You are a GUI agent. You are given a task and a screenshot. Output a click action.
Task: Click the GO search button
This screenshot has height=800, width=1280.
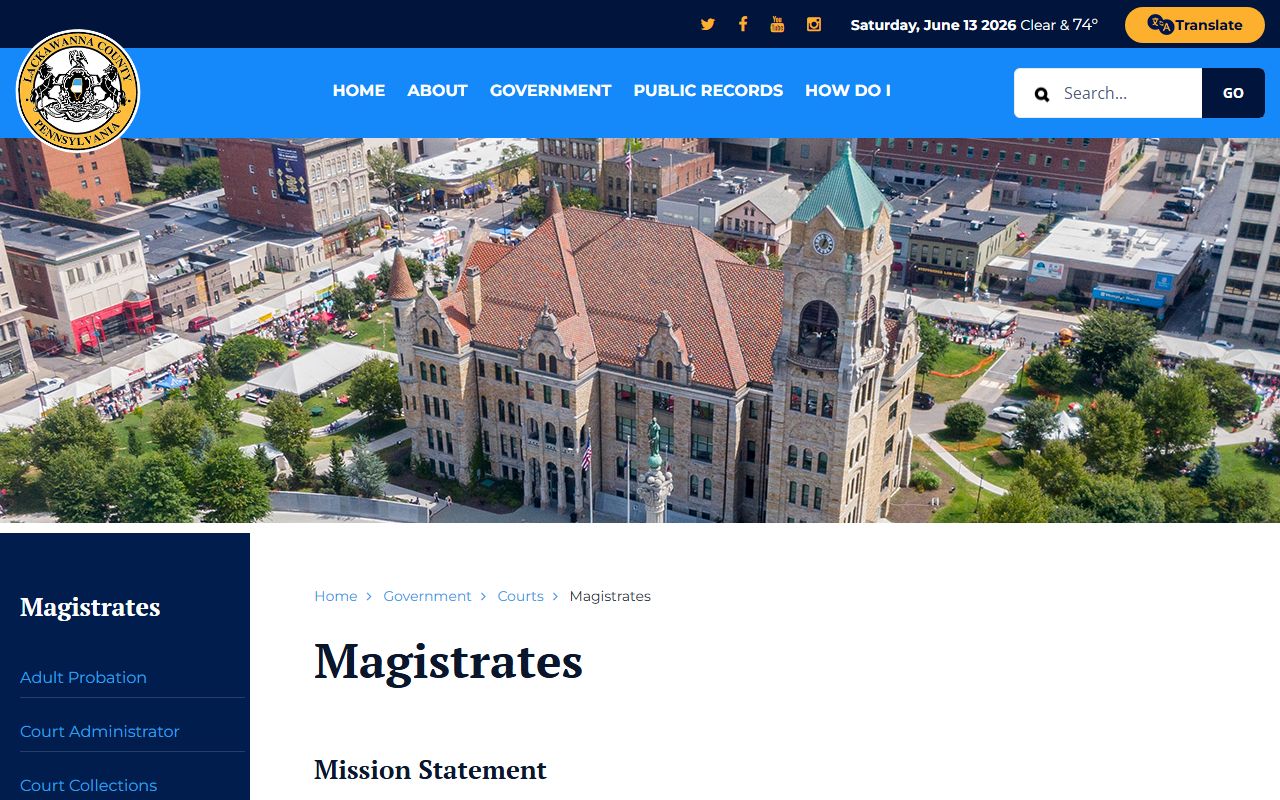pos(1233,93)
